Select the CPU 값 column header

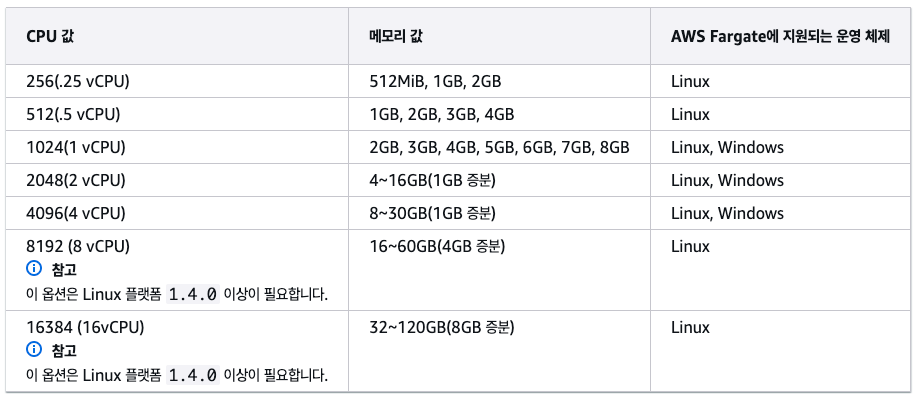click(x=177, y=36)
